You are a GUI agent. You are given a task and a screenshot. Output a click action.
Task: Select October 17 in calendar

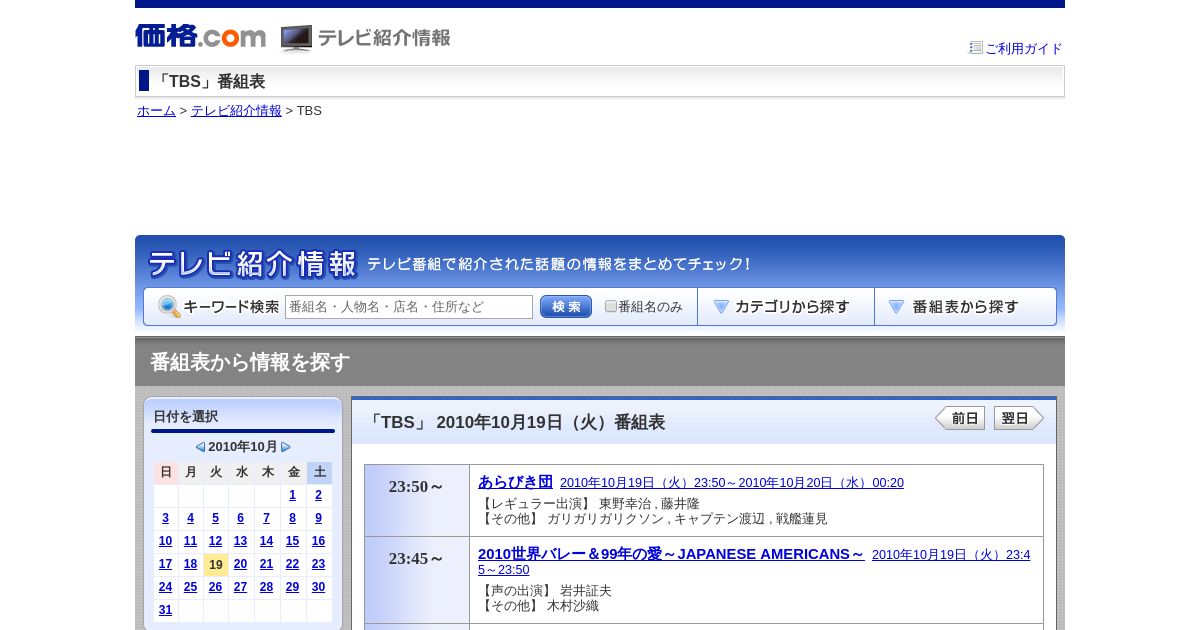point(165,564)
